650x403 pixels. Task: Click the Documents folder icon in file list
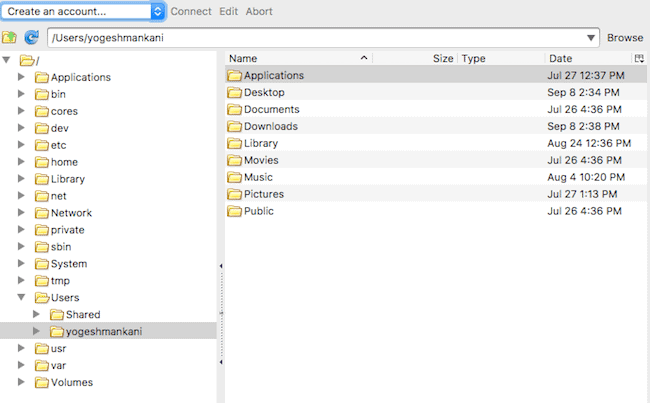point(234,109)
